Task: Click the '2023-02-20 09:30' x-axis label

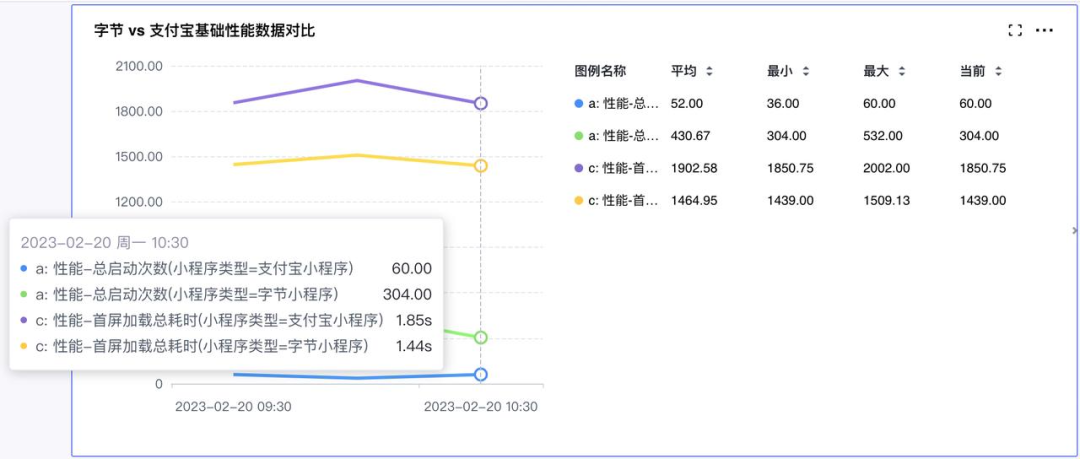Action: click(x=233, y=407)
